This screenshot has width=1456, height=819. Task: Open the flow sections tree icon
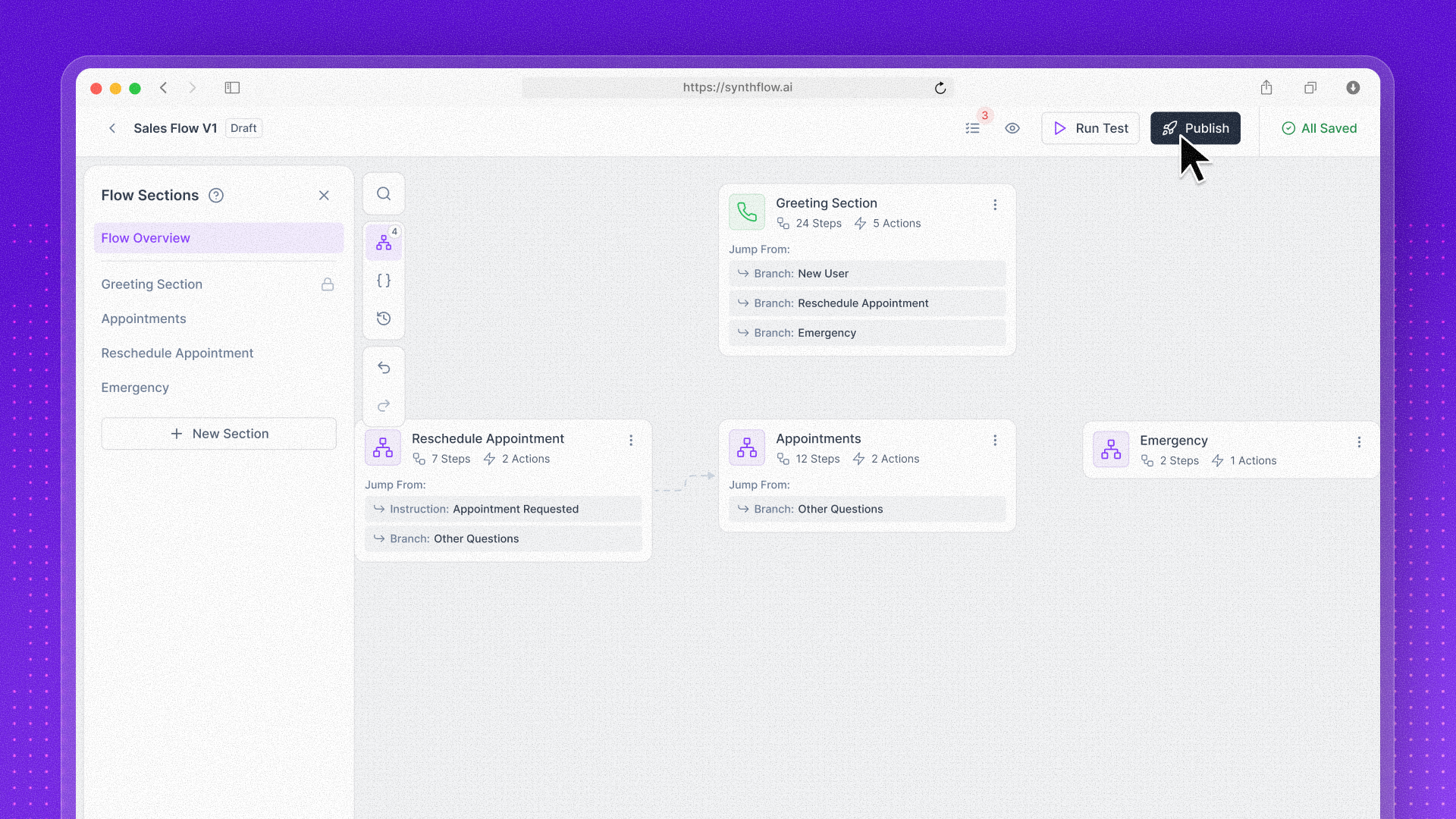point(384,243)
